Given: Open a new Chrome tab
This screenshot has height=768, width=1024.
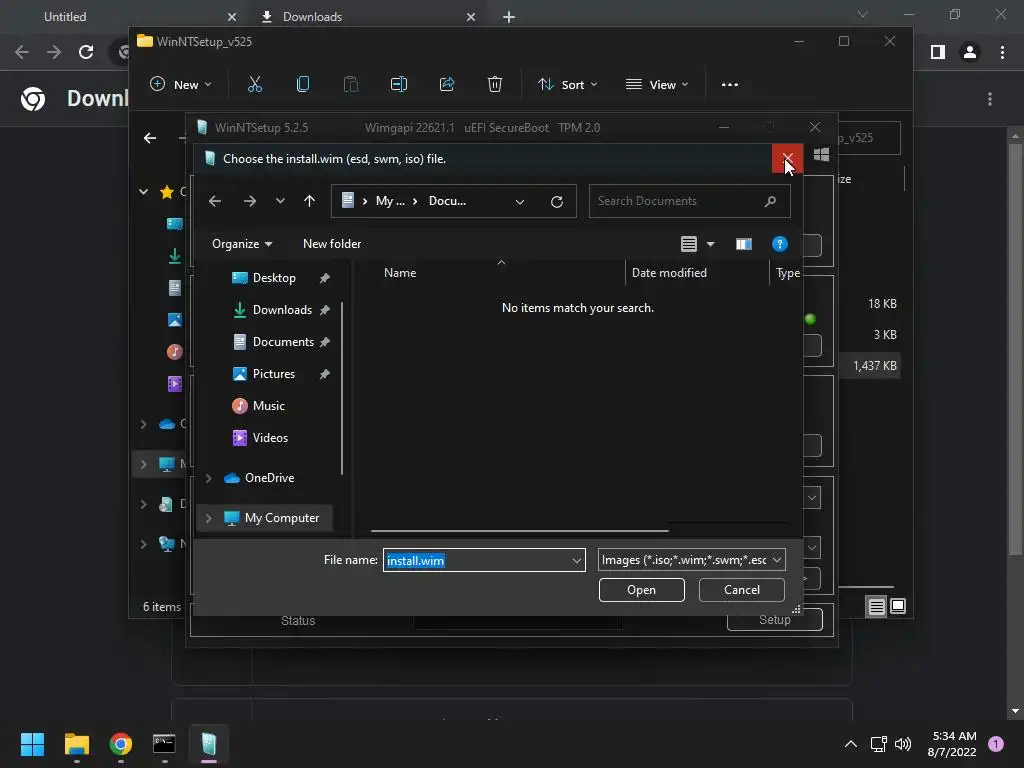Looking at the screenshot, I should pos(509,17).
